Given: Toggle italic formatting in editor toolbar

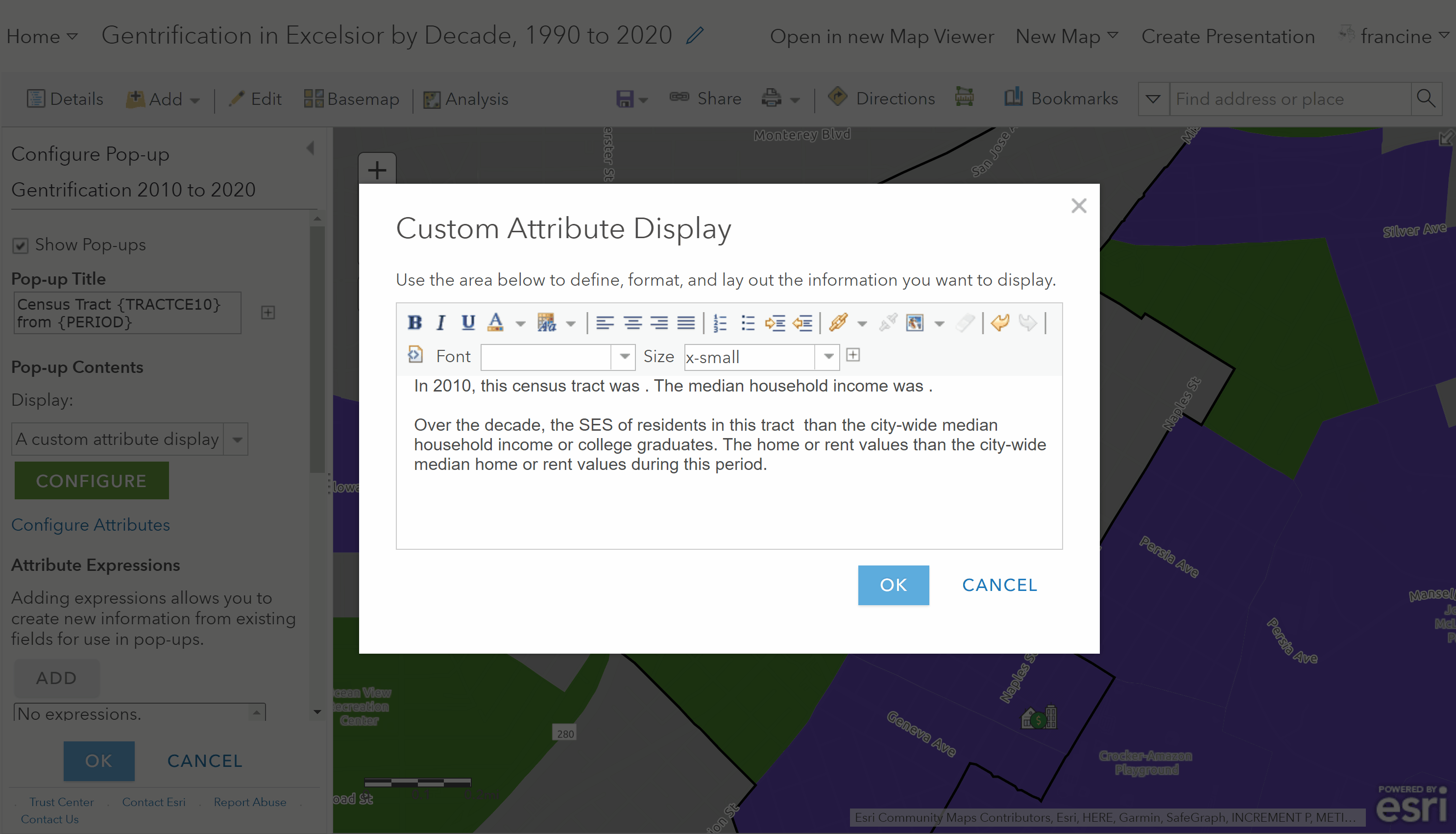Looking at the screenshot, I should [x=440, y=322].
